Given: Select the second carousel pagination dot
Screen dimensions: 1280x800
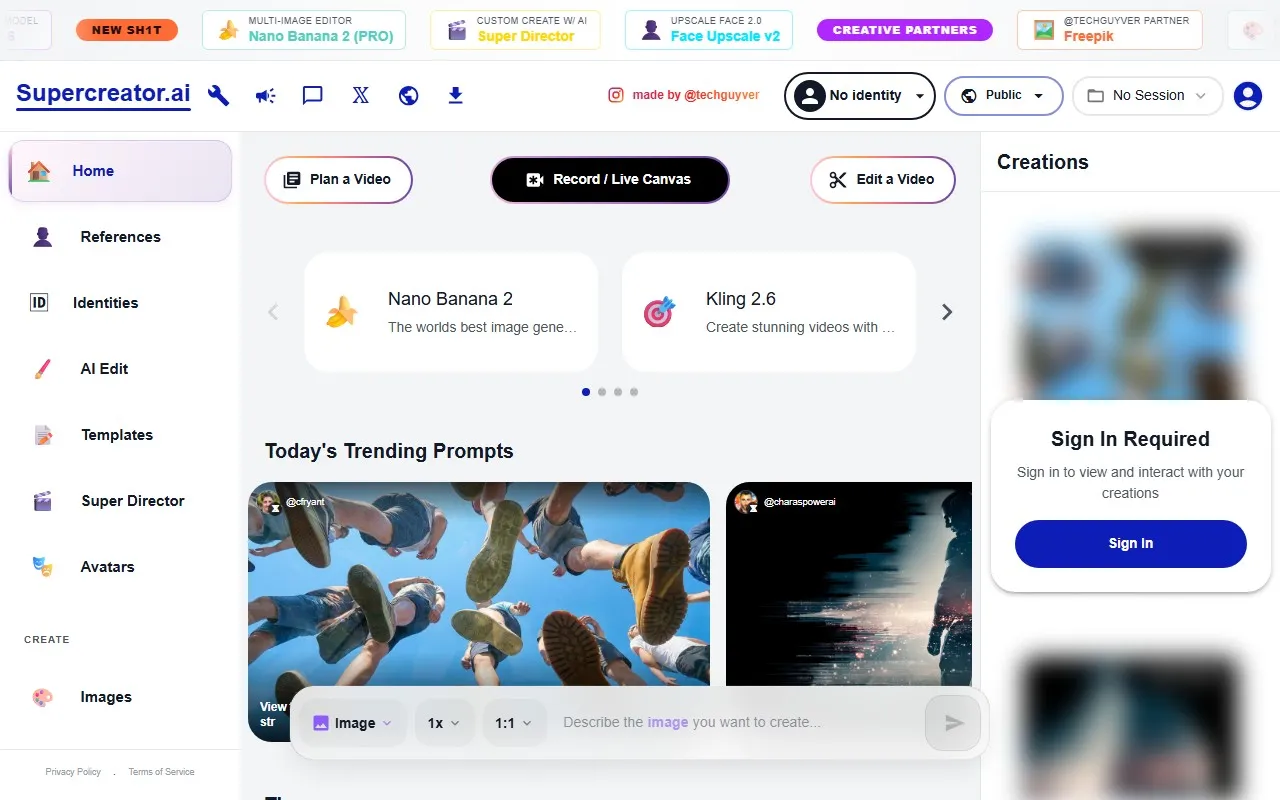Looking at the screenshot, I should point(602,392).
